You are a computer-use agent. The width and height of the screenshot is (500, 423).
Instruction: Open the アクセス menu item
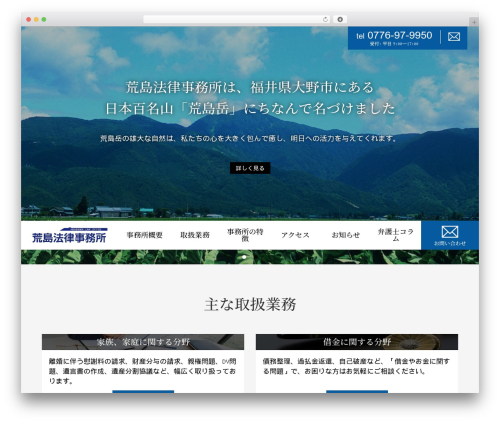coord(295,235)
